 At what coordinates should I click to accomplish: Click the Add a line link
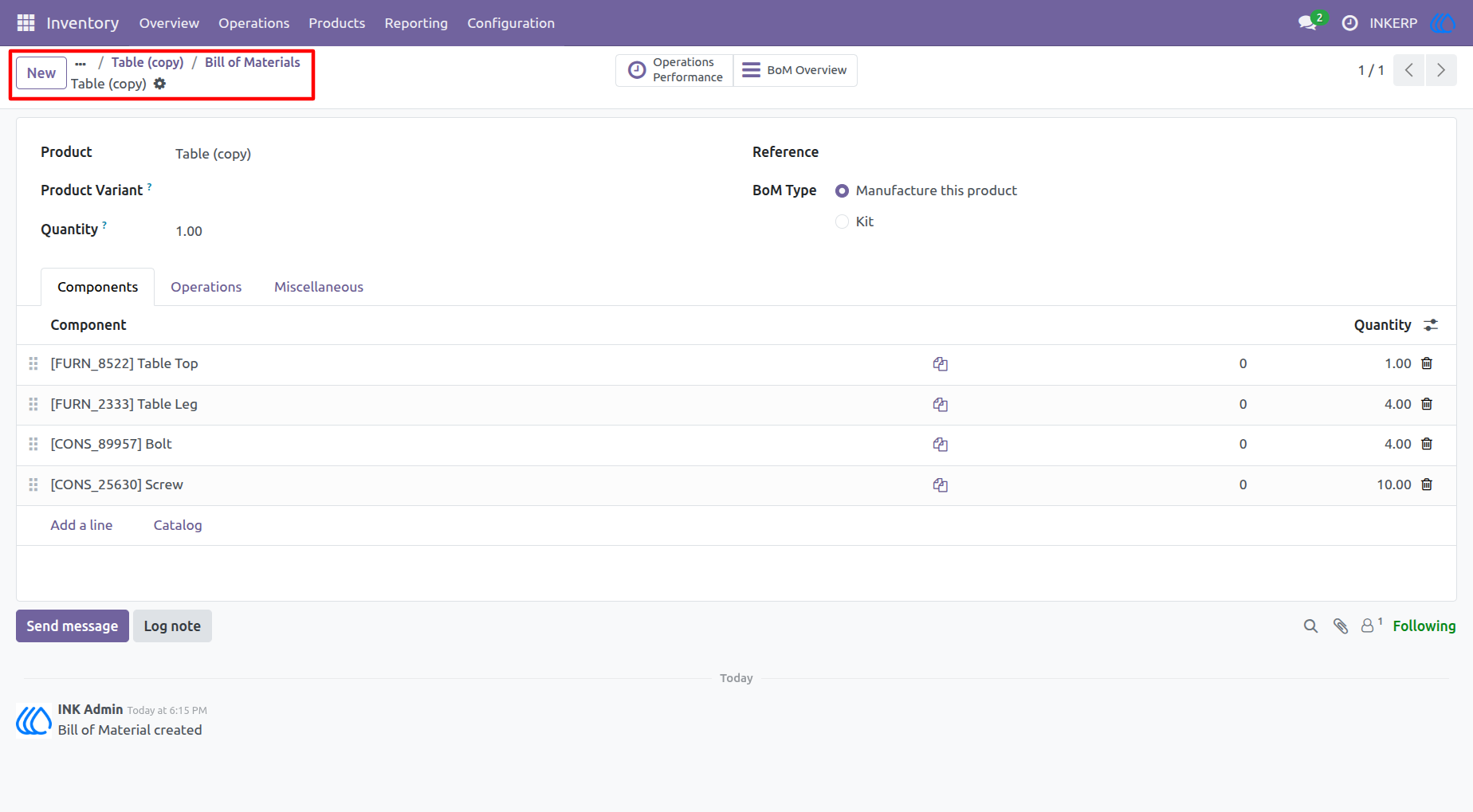tap(81, 525)
